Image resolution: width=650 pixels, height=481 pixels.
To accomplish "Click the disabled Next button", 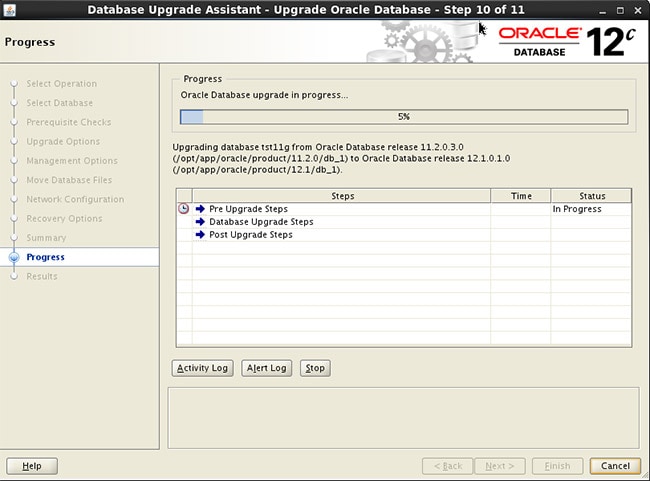I will [x=500, y=466].
